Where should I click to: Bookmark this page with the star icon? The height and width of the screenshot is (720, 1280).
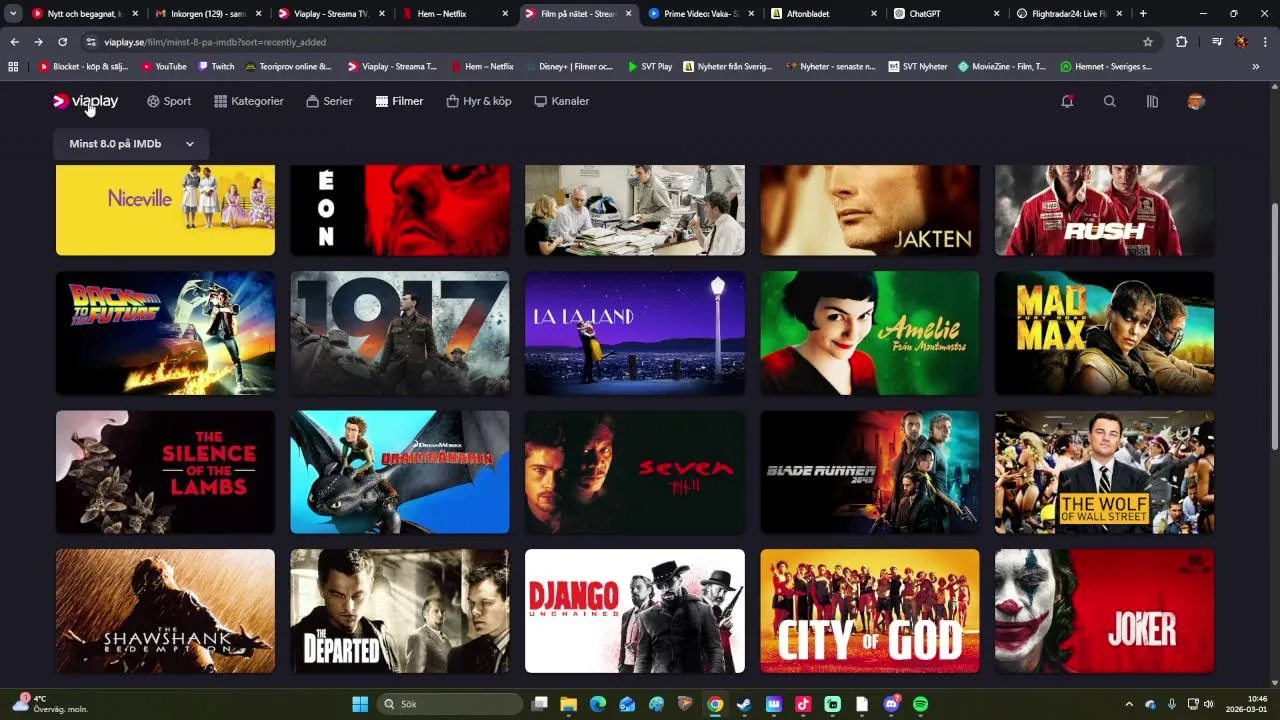(x=1148, y=42)
